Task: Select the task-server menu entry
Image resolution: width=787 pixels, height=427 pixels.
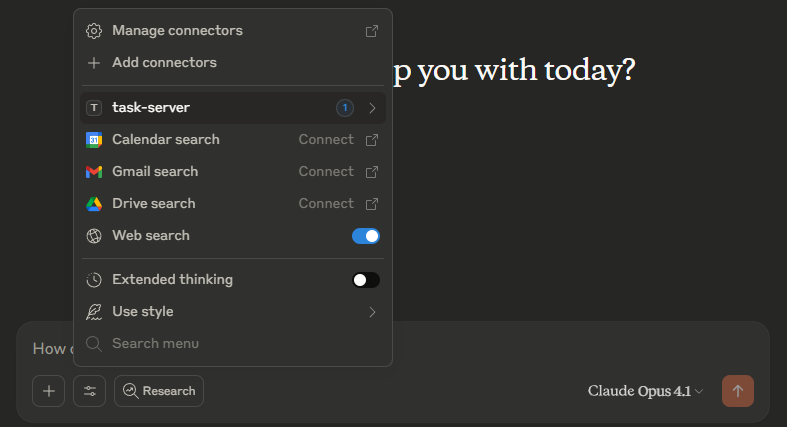Action: point(151,108)
